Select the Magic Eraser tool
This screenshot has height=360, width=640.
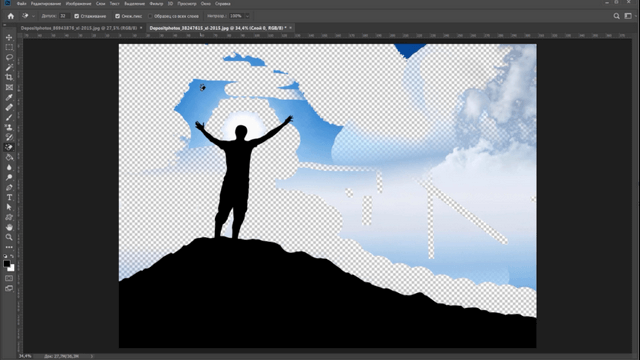click(9, 147)
